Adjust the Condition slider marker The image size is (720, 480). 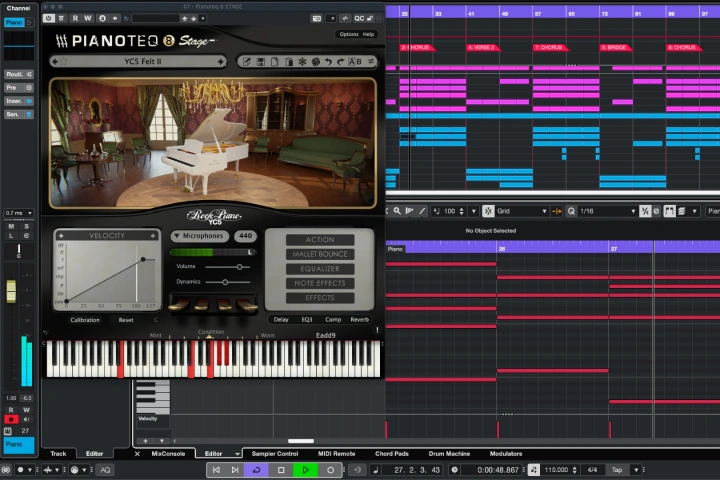click(209, 337)
